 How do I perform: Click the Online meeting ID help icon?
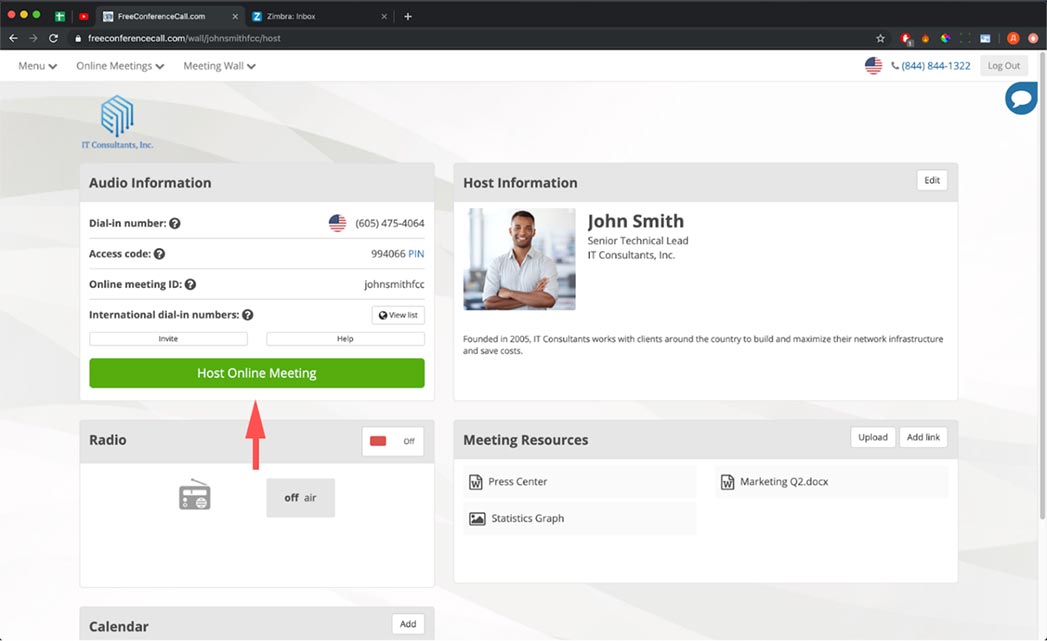tap(190, 285)
